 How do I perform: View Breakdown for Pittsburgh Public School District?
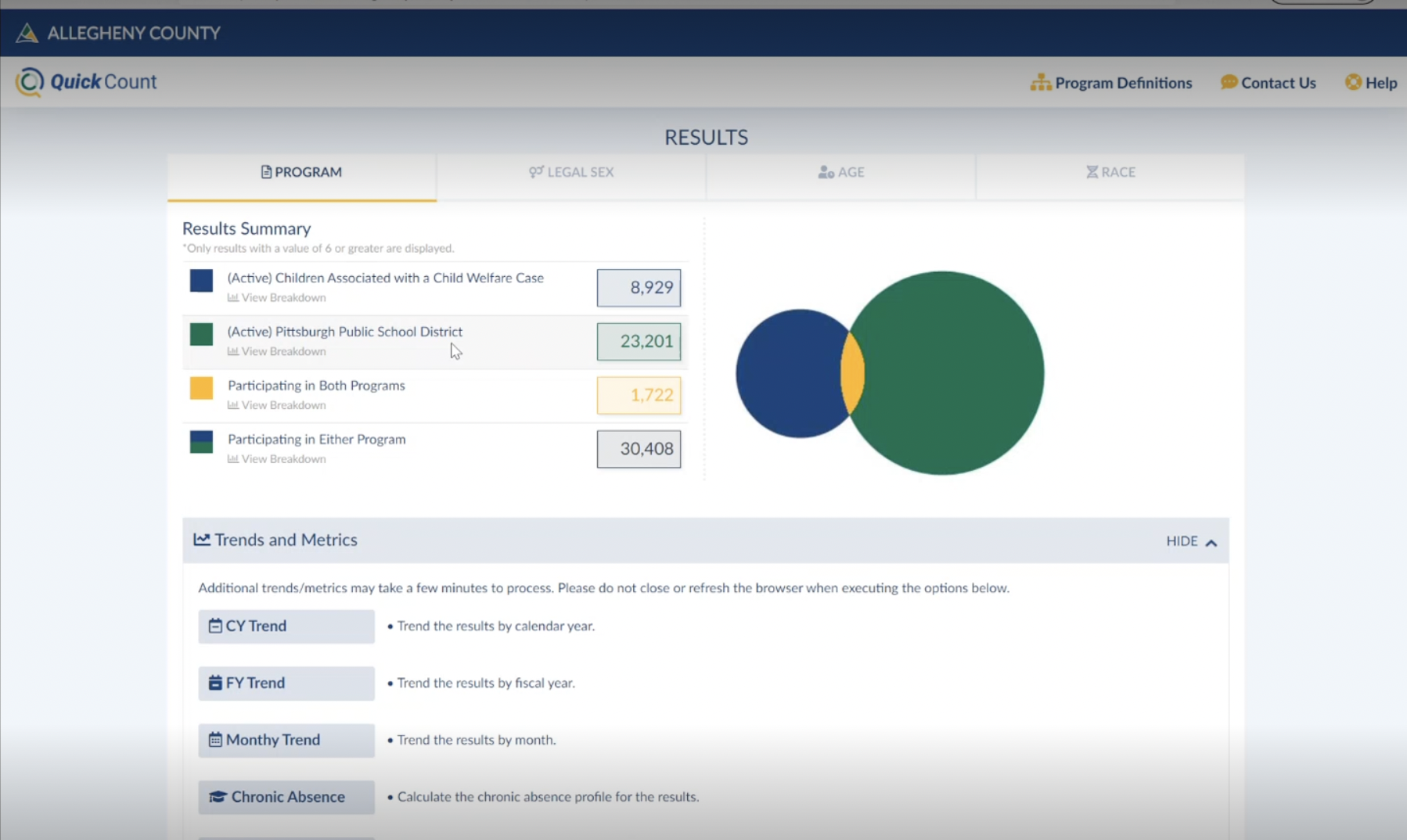click(276, 352)
